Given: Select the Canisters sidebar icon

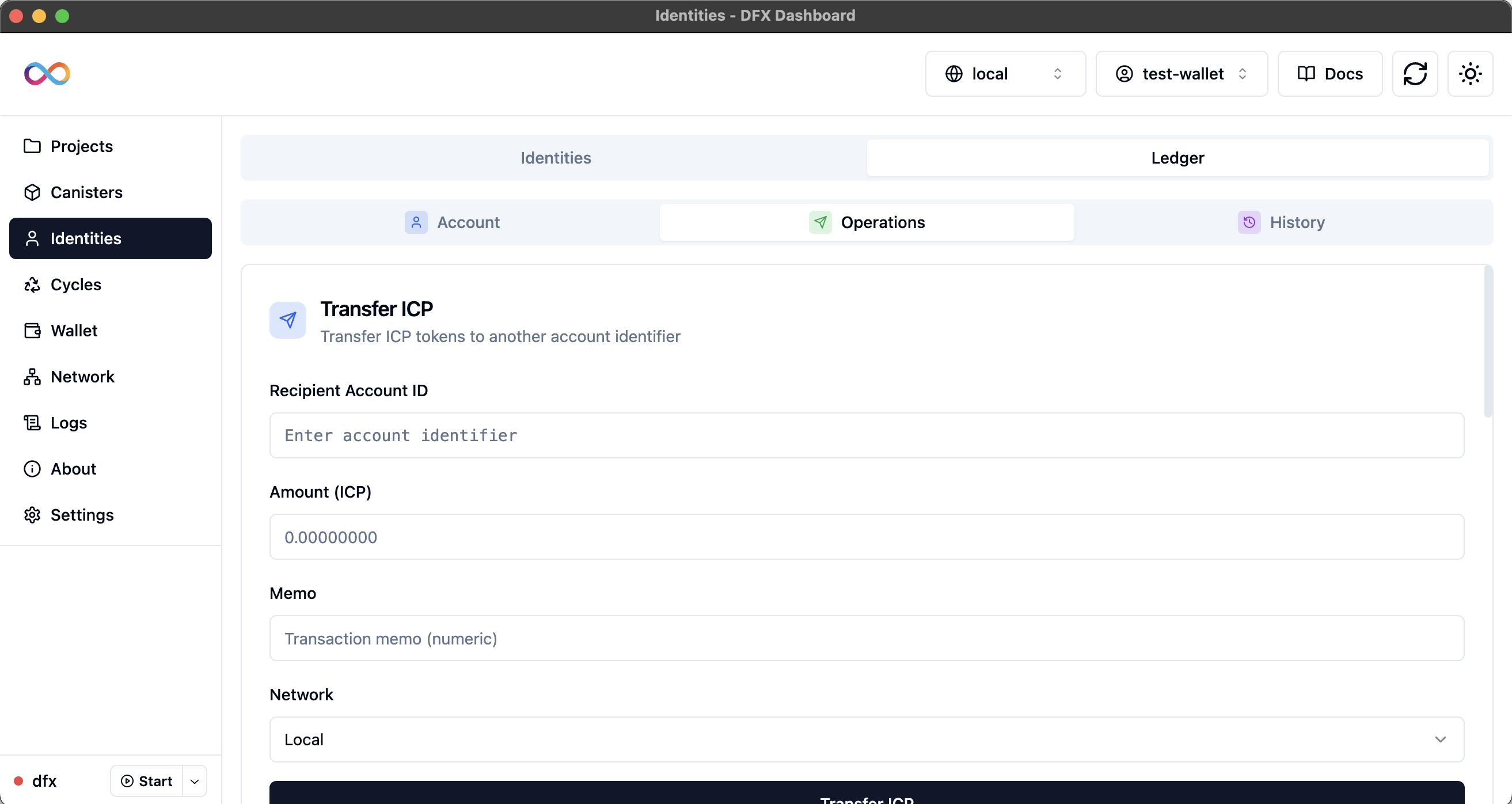Looking at the screenshot, I should (86, 192).
